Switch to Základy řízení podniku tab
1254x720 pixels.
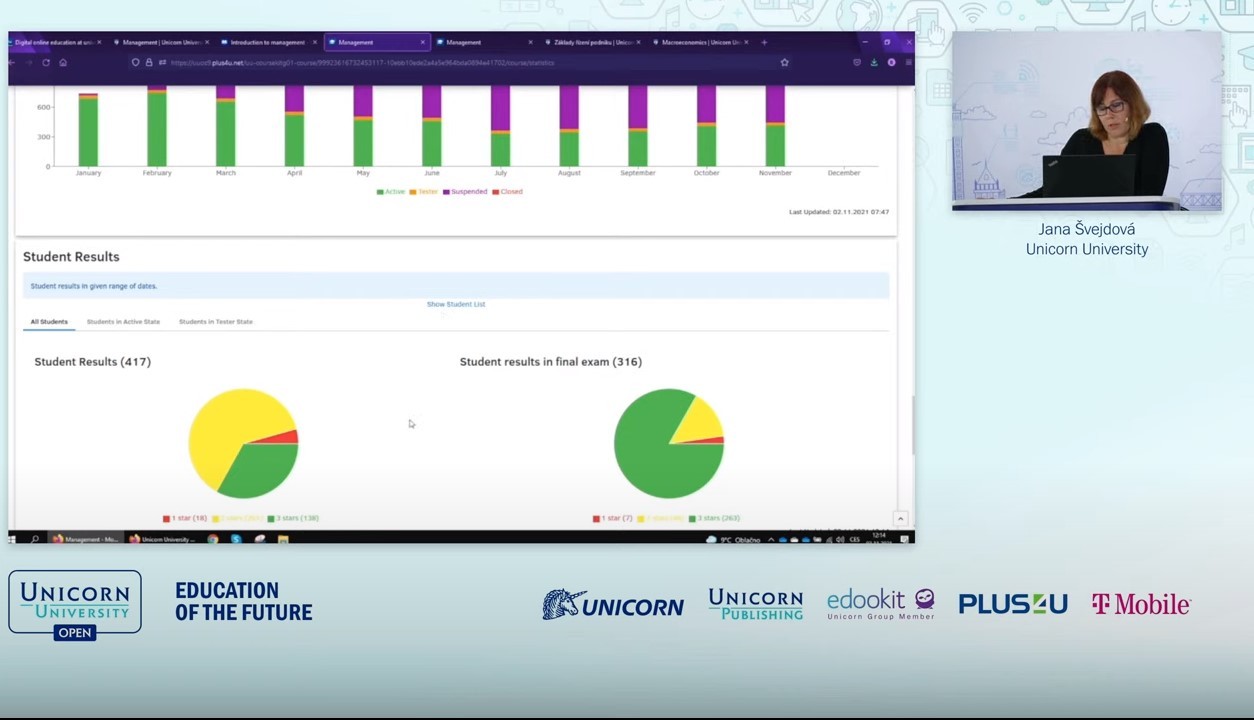click(x=593, y=42)
